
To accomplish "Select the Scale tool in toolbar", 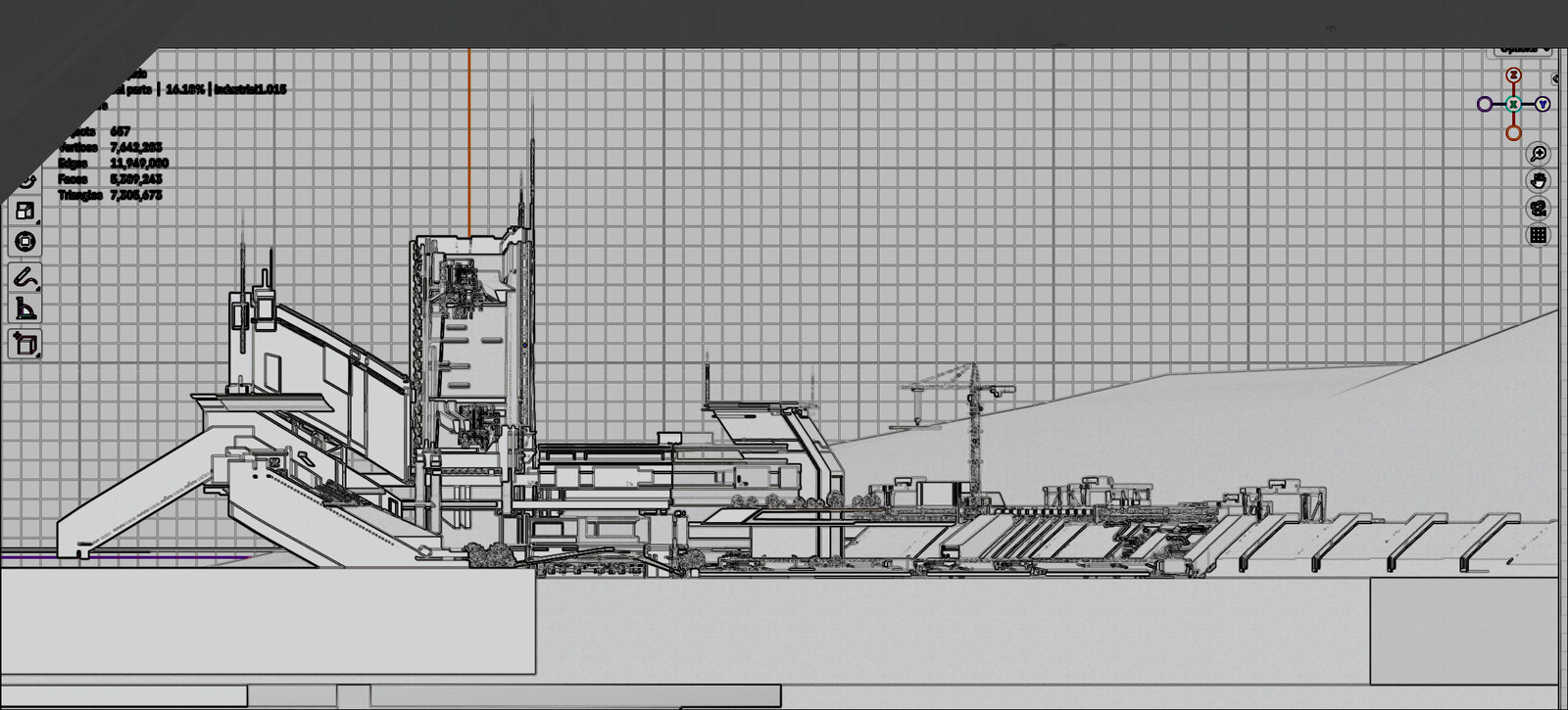I will tap(25, 211).
